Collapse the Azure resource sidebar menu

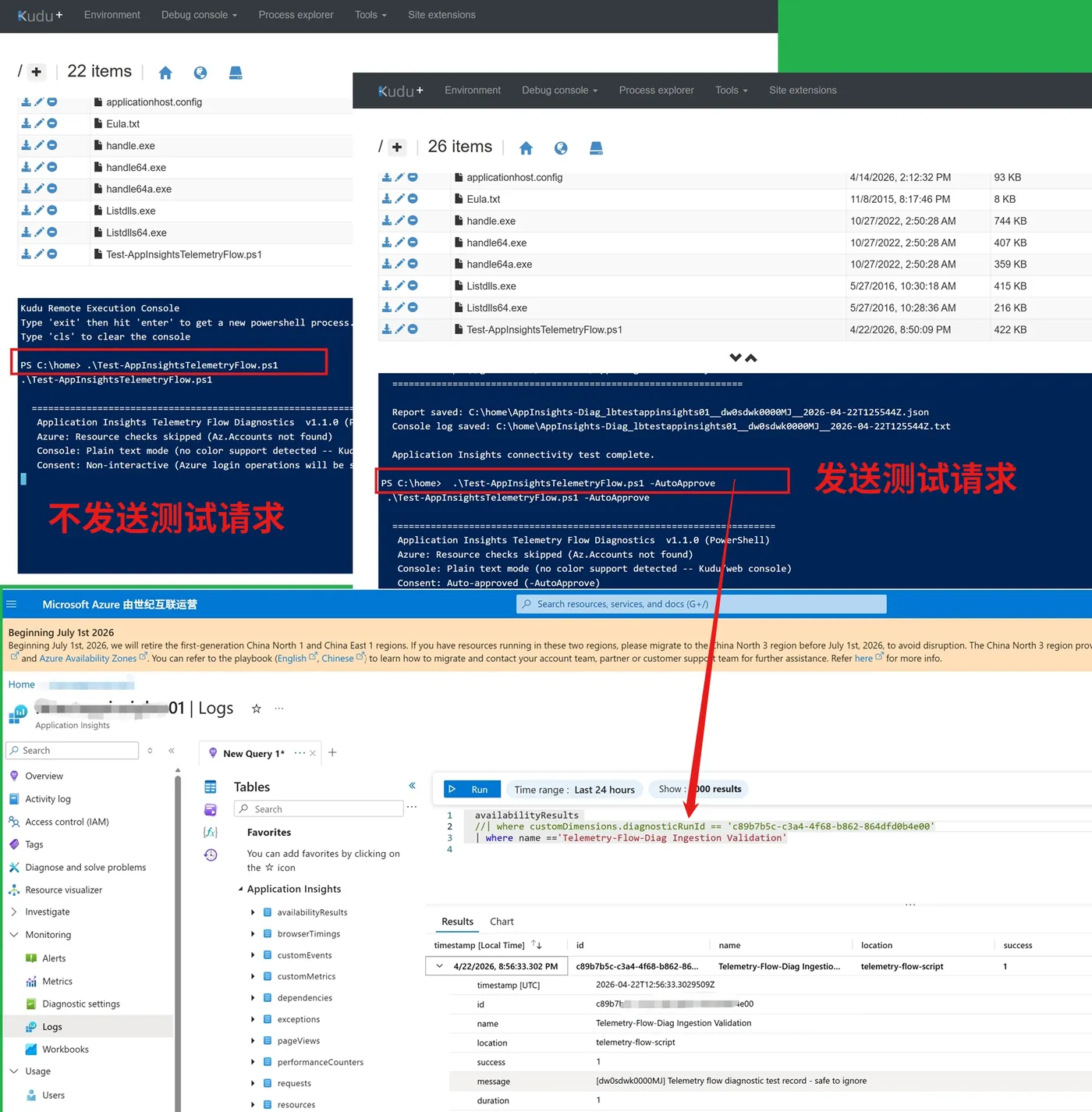172,751
